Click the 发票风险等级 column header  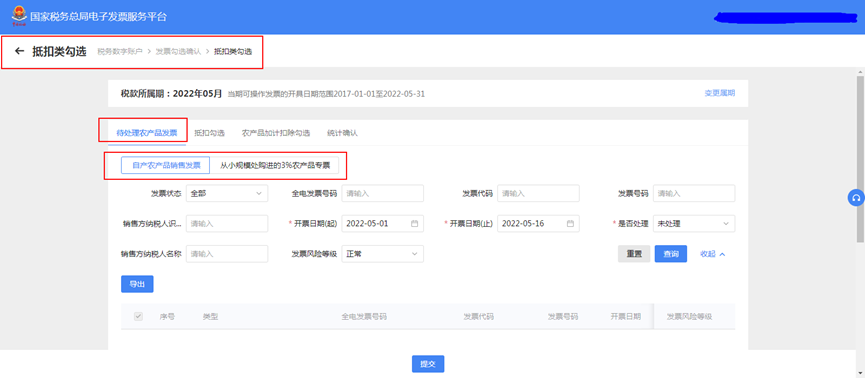click(x=690, y=317)
